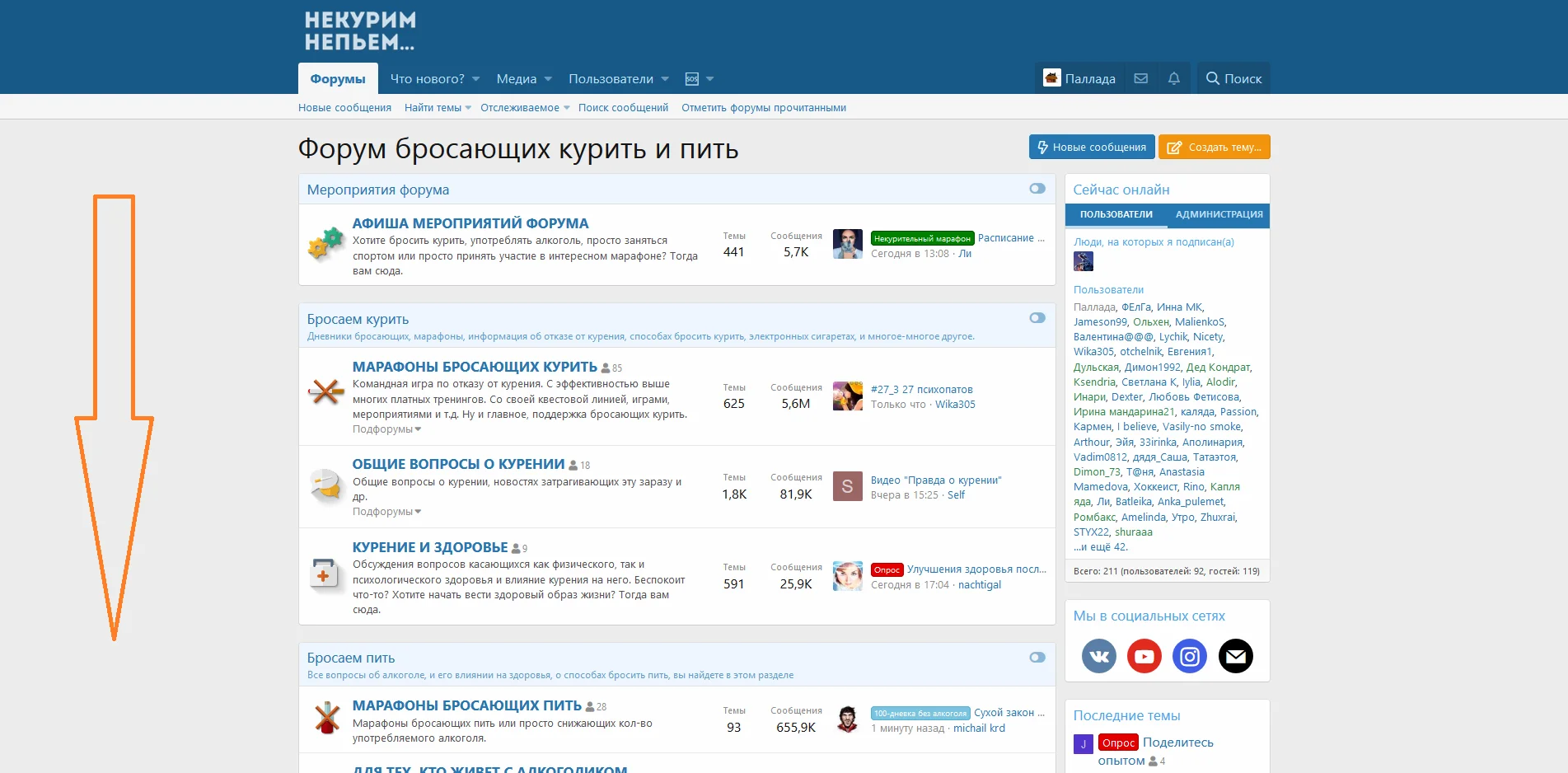Open the Instagram icon
The image size is (1568, 773).
[x=1190, y=656]
